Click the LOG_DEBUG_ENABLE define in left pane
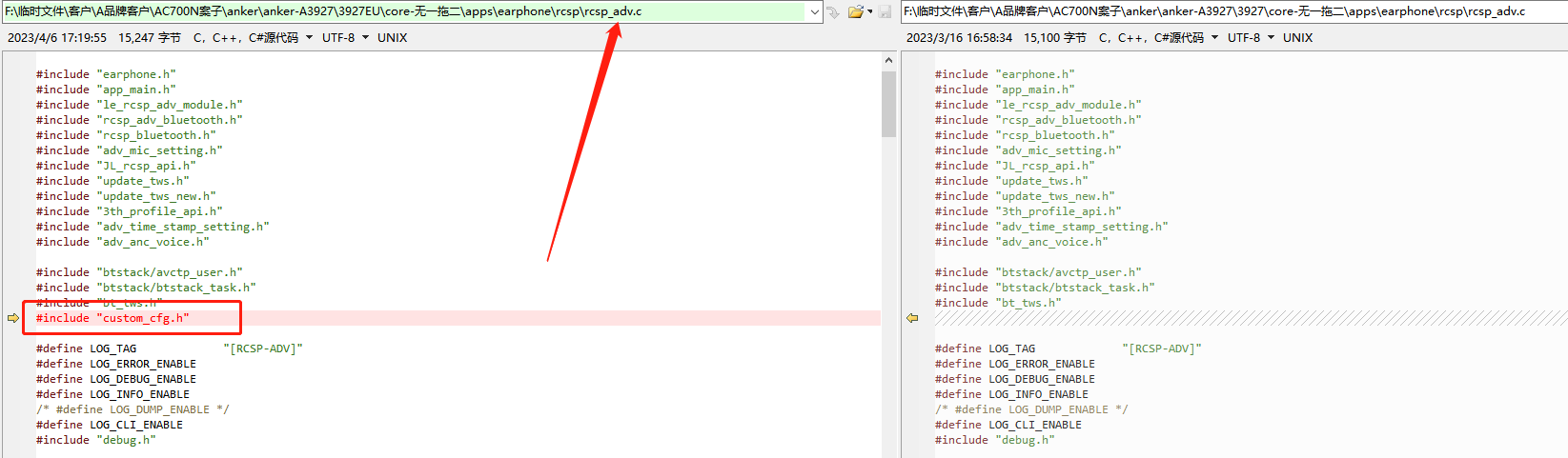 pyautogui.click(x=116, y=379)
